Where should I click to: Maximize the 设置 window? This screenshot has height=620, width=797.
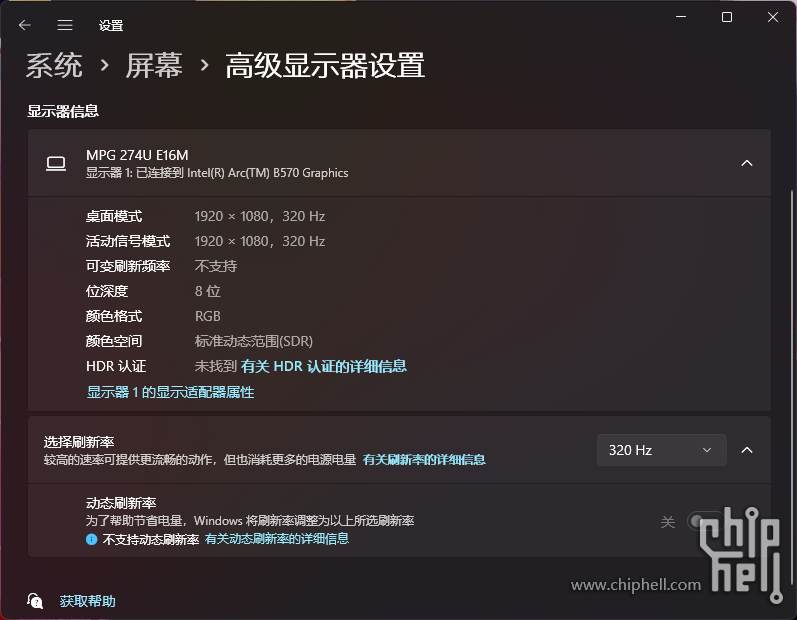click(727, 17)
